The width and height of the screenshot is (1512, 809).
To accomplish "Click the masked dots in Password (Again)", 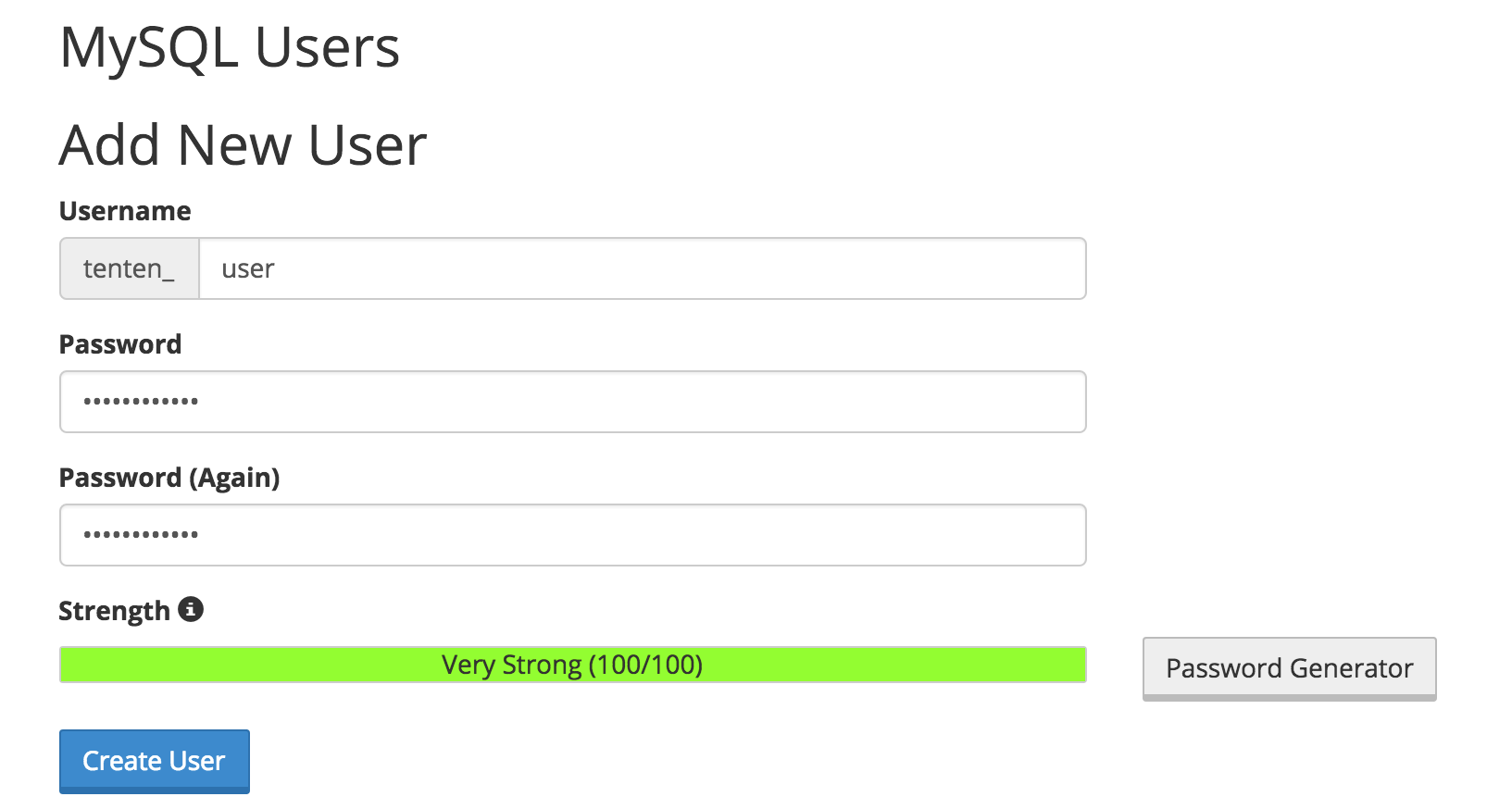I will coord(141,535).
